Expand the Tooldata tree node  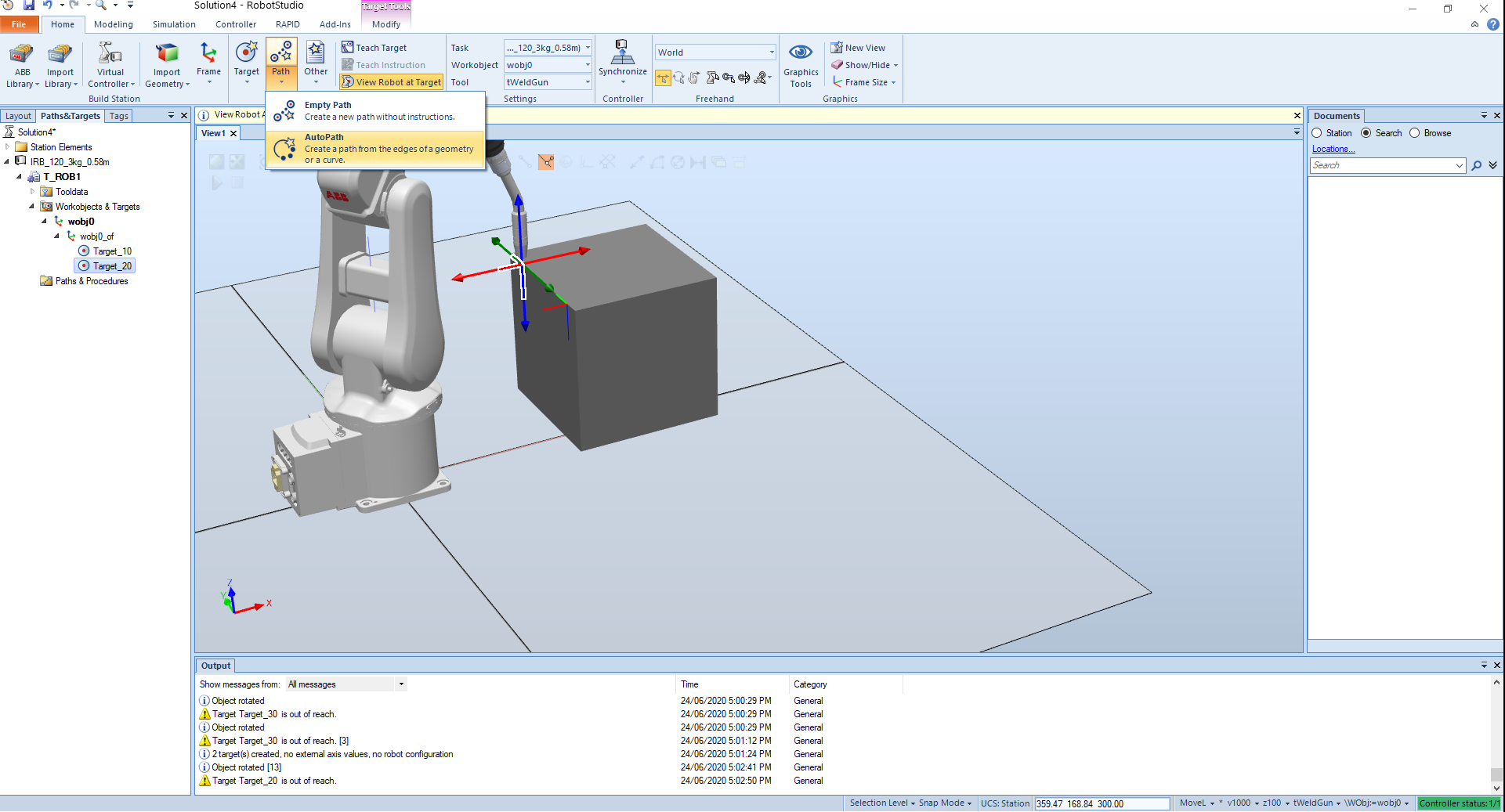click(x=32, y=192)
